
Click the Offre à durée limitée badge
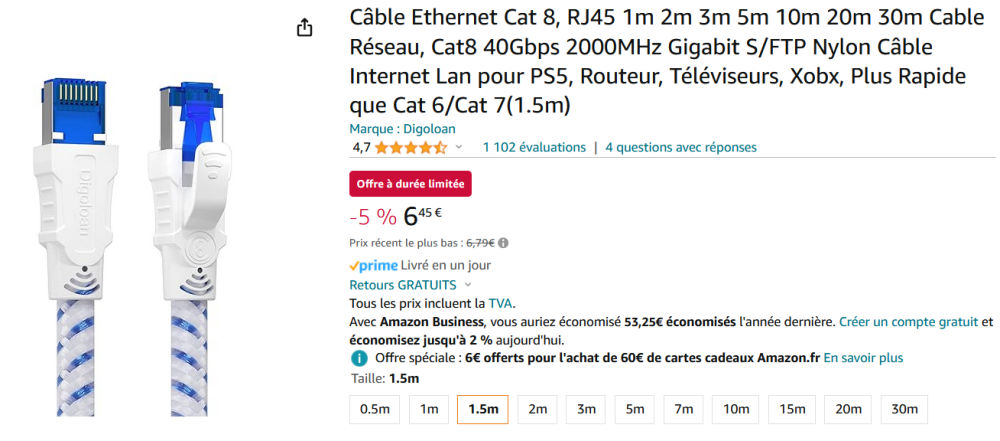(410, 184)
